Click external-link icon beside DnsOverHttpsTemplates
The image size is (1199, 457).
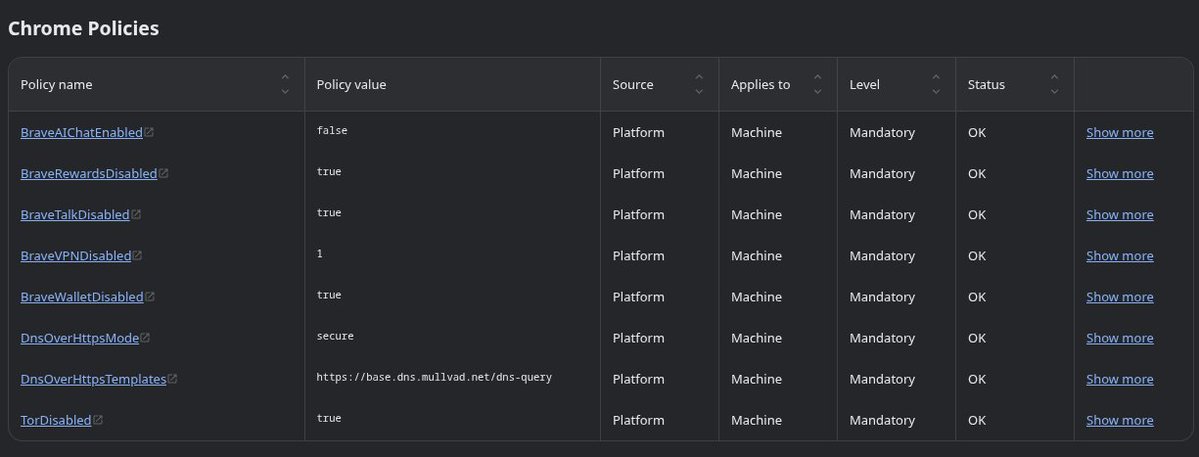click(173, 379)
